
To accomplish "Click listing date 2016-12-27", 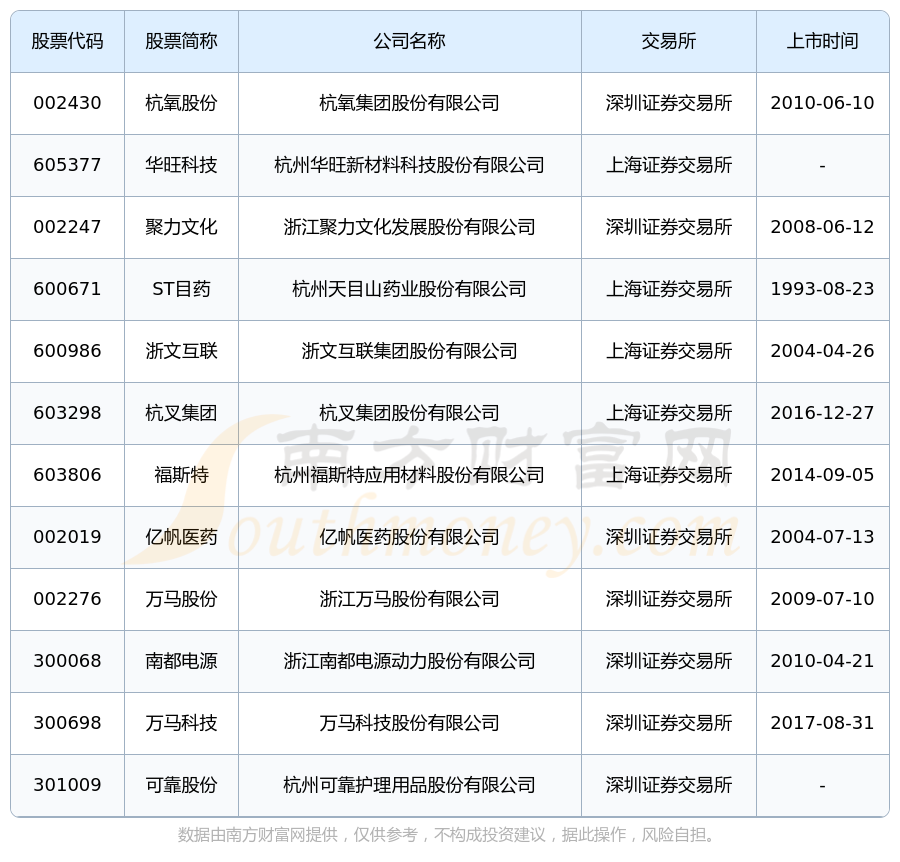I will 823,413.
